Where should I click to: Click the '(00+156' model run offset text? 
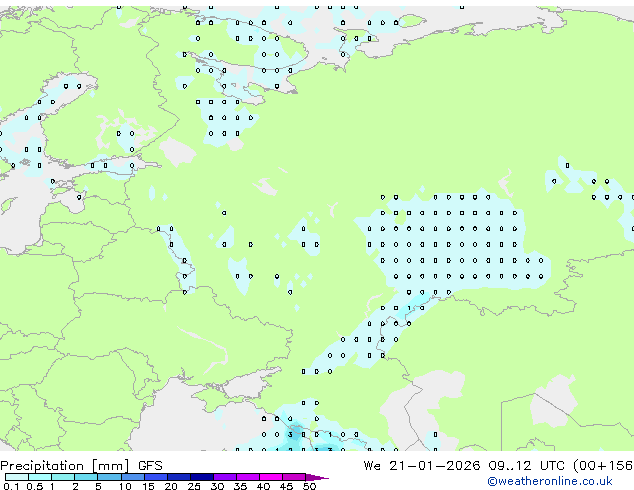603,466
